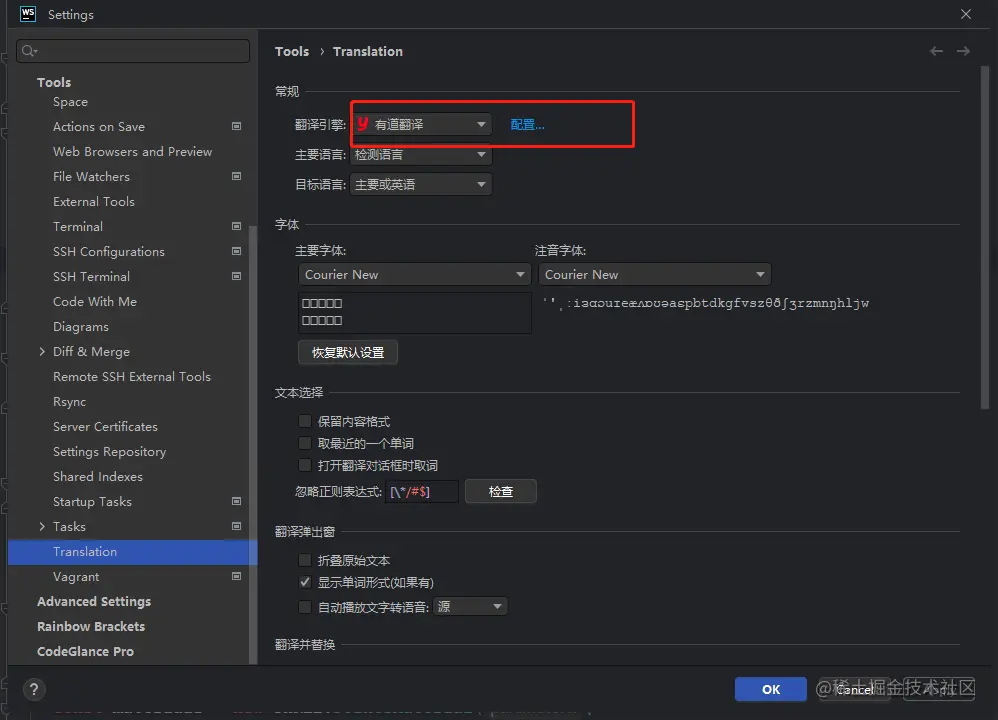Image resolution: width=998 pixels, height=720 pixels.
Task: Select SSH Configurations settings
Action: click(x=109, y=251)
